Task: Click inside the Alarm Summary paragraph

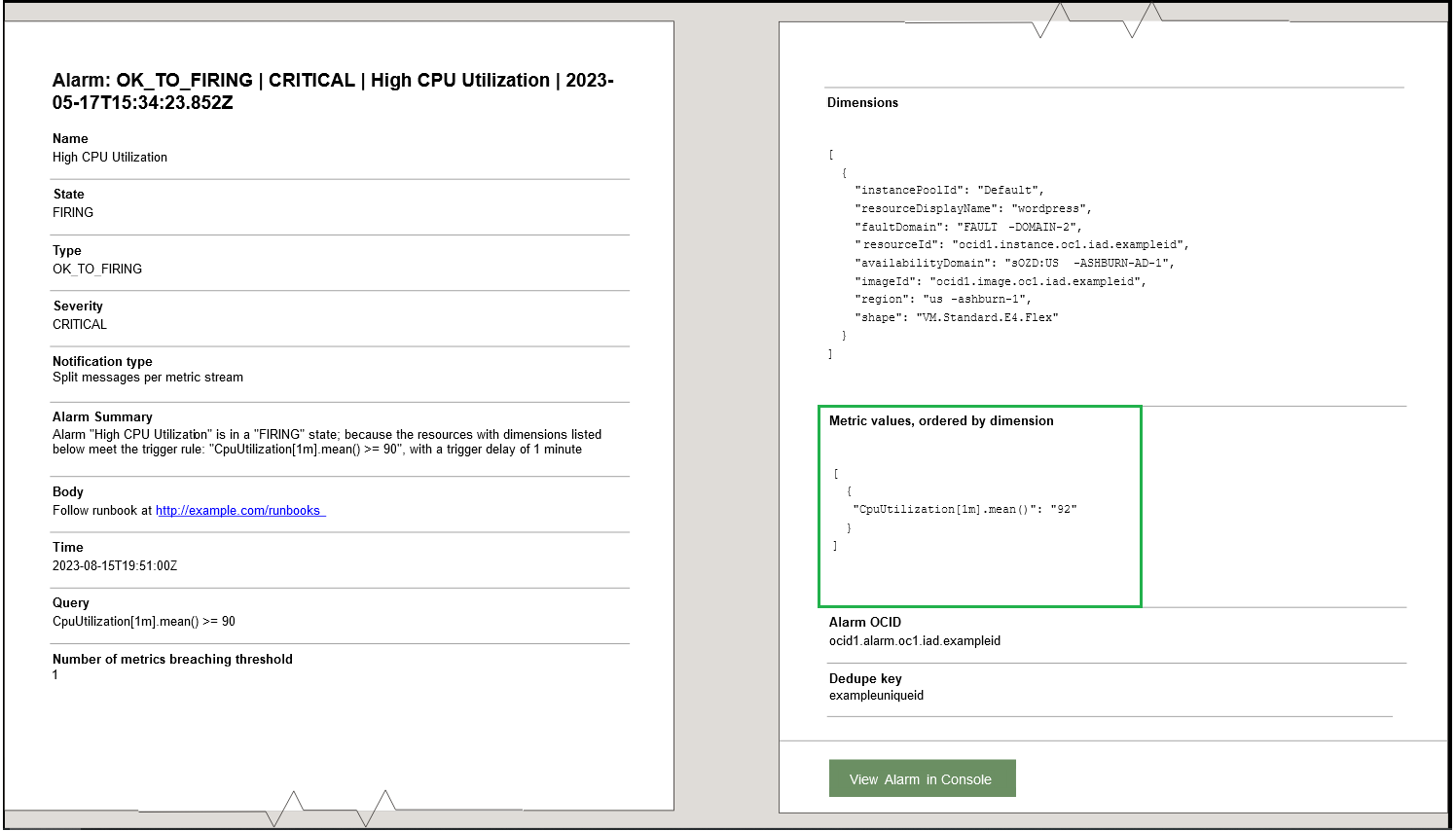Action: (327, 442)
